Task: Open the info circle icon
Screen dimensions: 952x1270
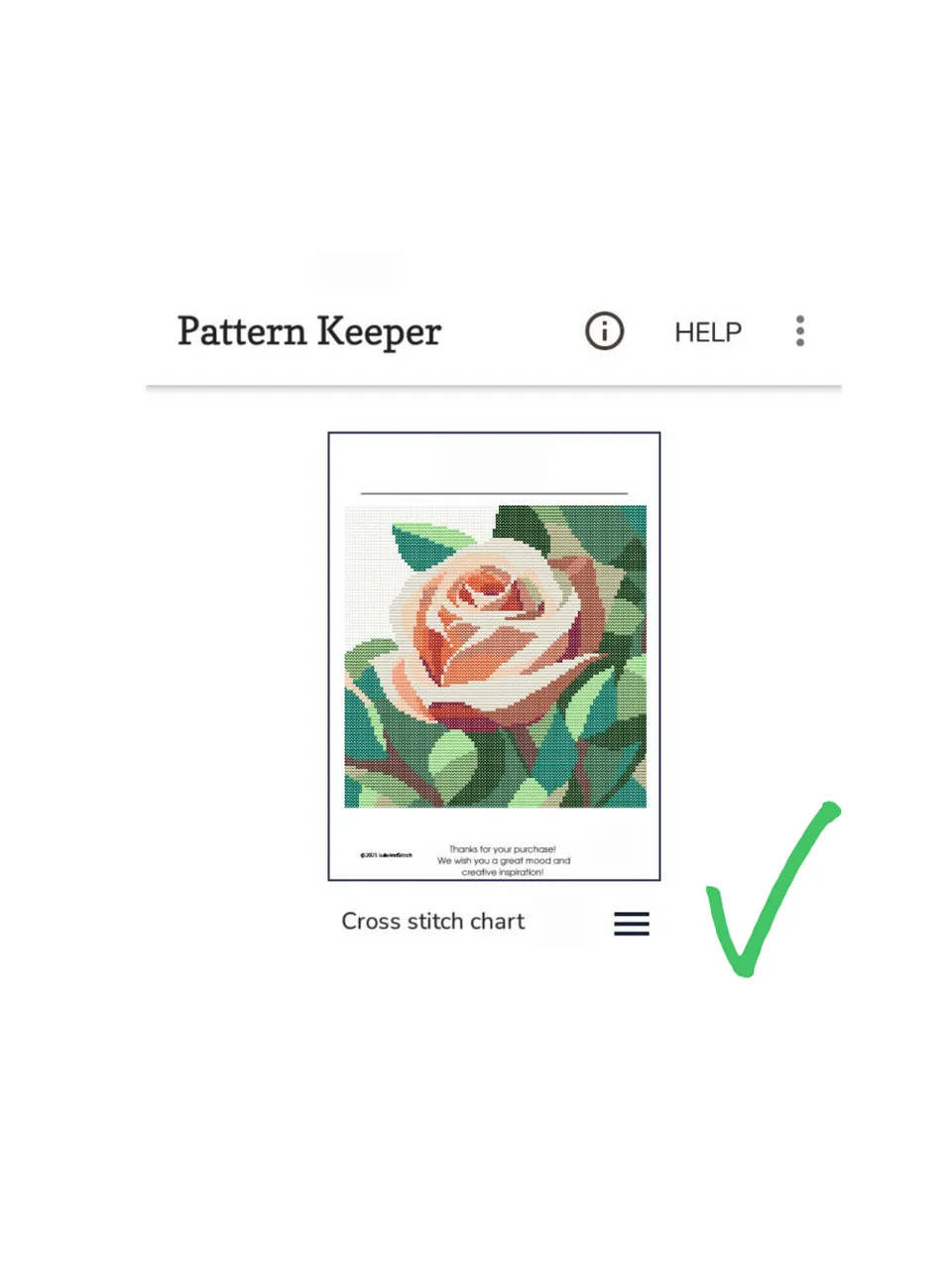Action: coord(604,331)
